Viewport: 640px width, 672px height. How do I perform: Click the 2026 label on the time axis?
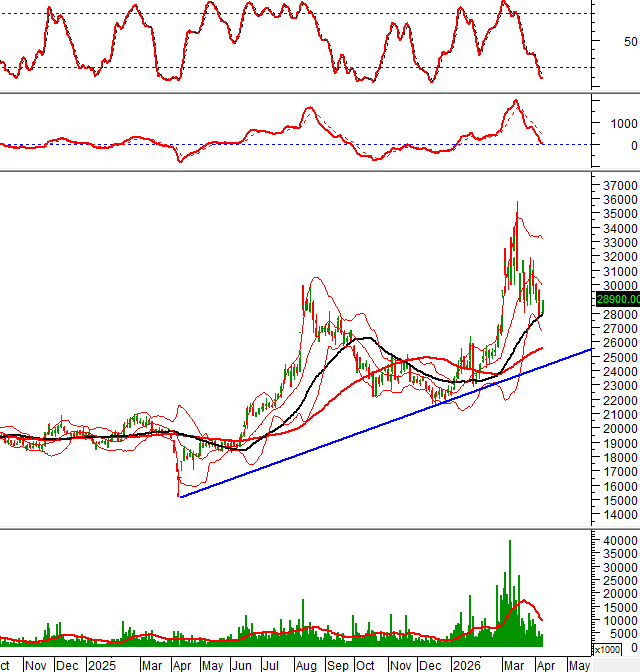coord(466,664)
